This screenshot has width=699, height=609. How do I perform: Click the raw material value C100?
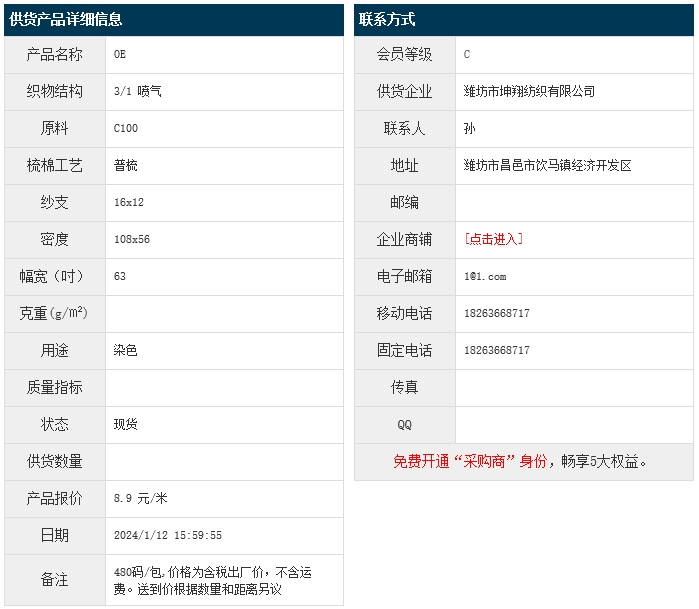pyautogui.click(x=126, y=128)
